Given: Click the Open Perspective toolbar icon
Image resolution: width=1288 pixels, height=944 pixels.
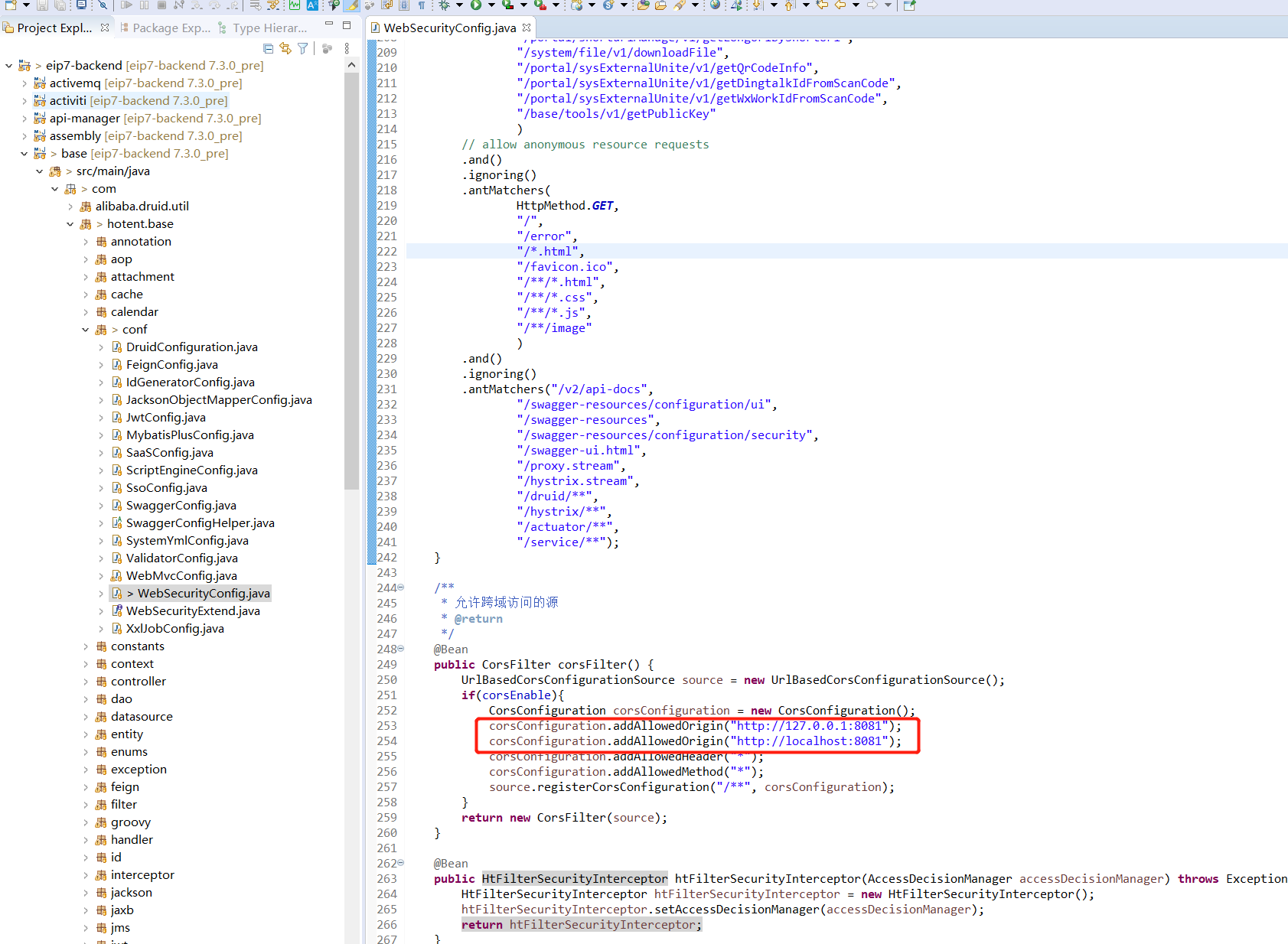Looking at the screenshot, I should coord(909,5).
